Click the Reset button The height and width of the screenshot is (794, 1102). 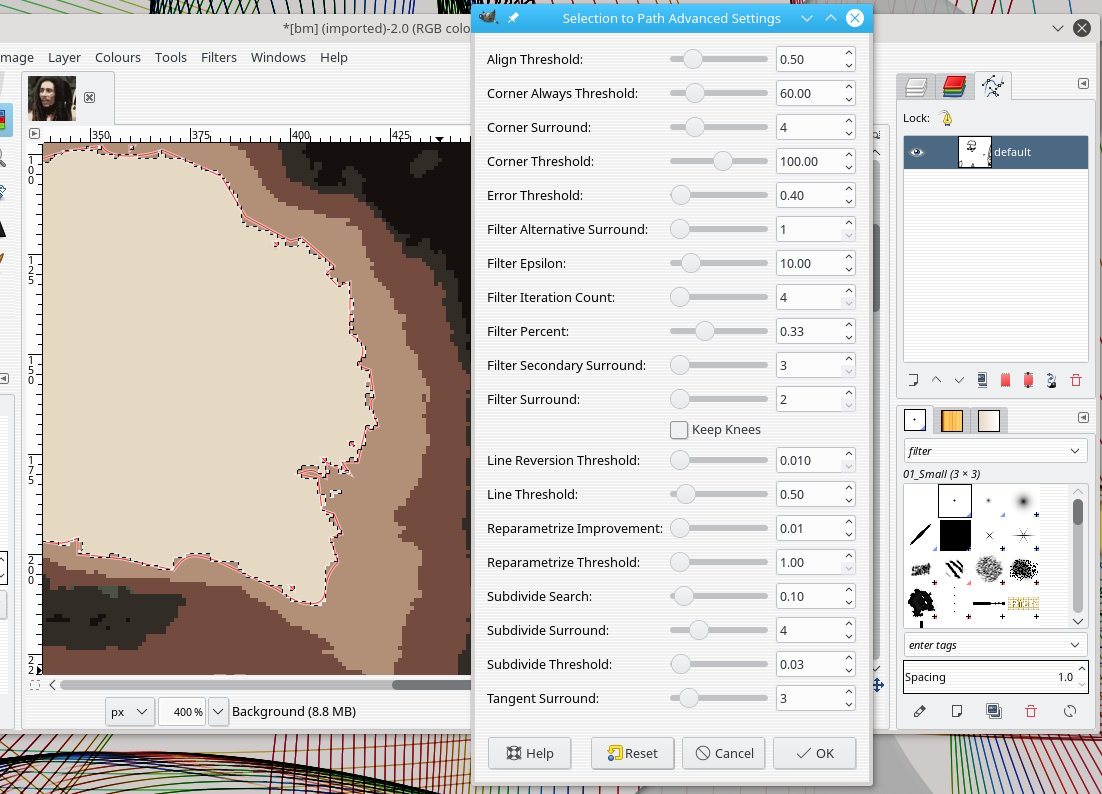[x=632, y=753]
